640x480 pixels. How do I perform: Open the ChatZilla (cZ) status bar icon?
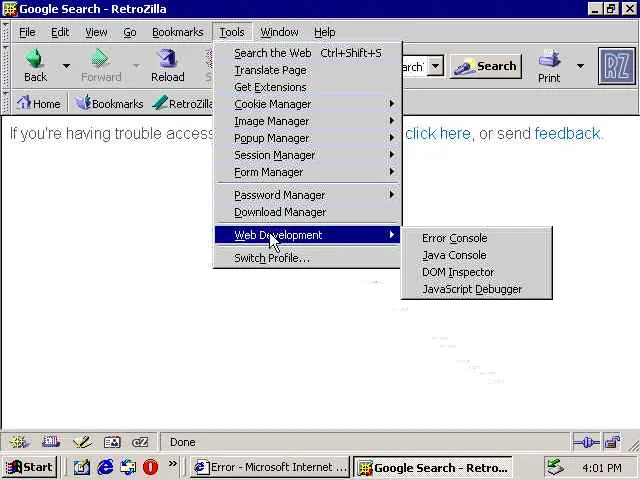(x=140, y=442)
